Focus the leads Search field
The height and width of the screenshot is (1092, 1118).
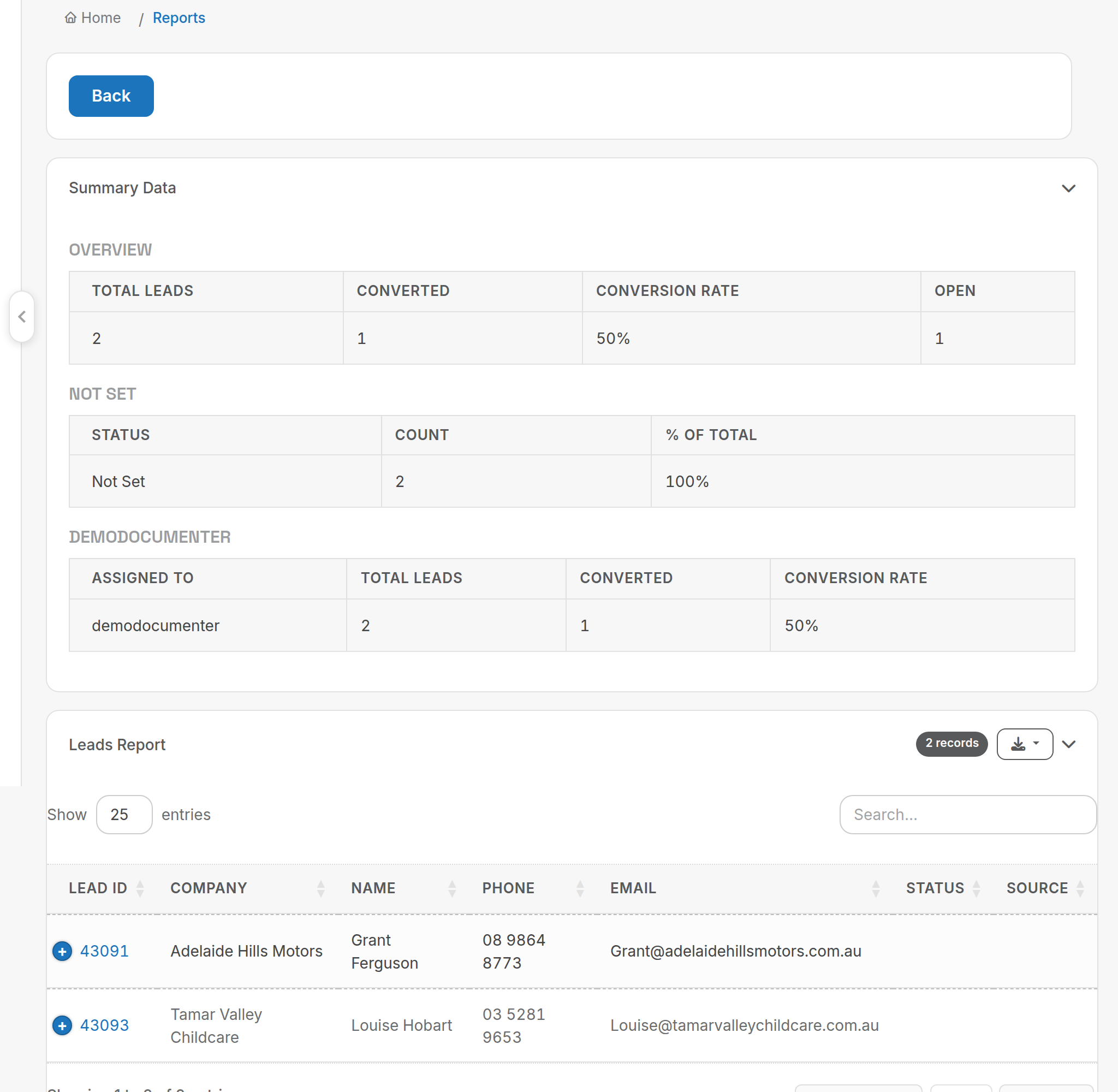pyautogui.click(x=967, y=814)
